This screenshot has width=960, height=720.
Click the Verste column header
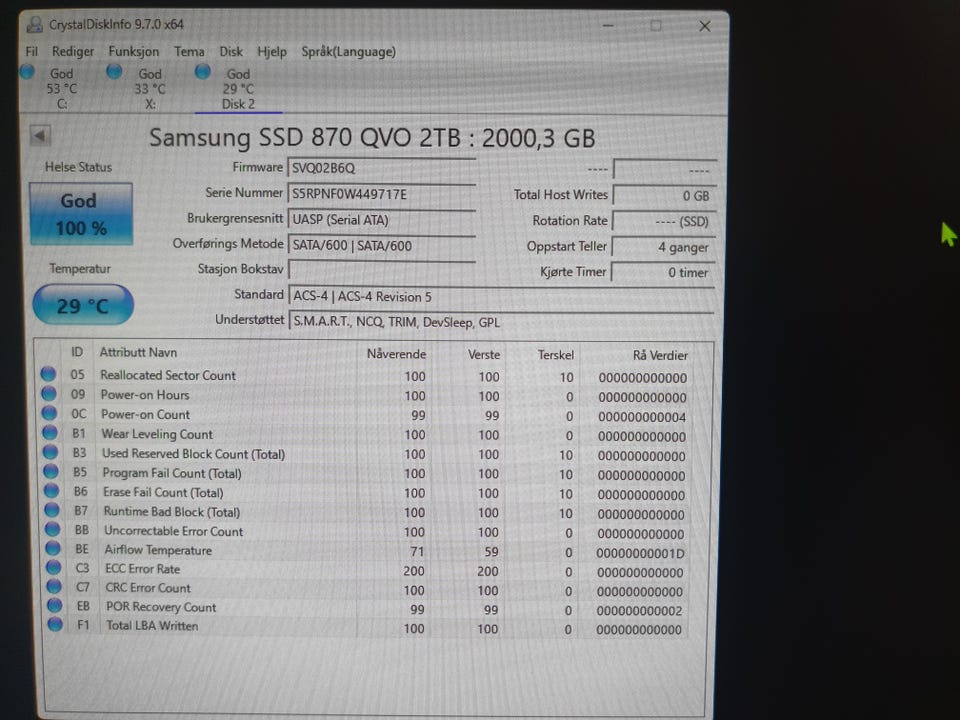484,354
